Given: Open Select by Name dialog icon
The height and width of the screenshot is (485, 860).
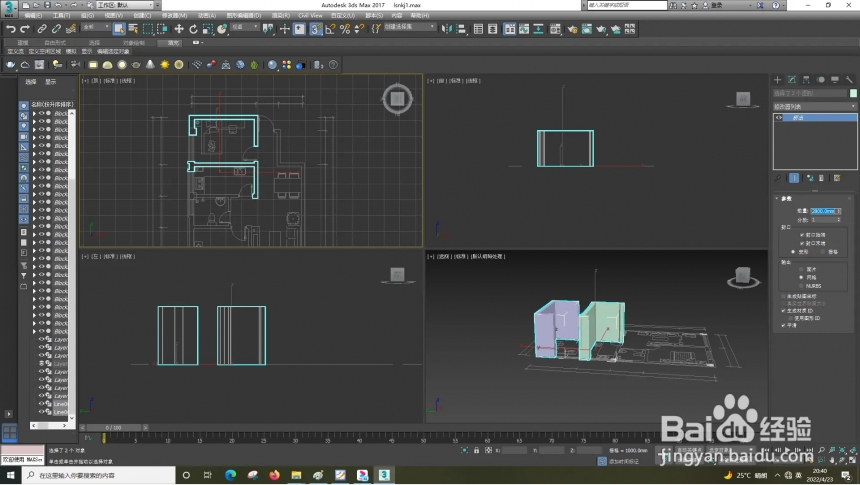Looking at the screenshot, I should tap(133, 29).
